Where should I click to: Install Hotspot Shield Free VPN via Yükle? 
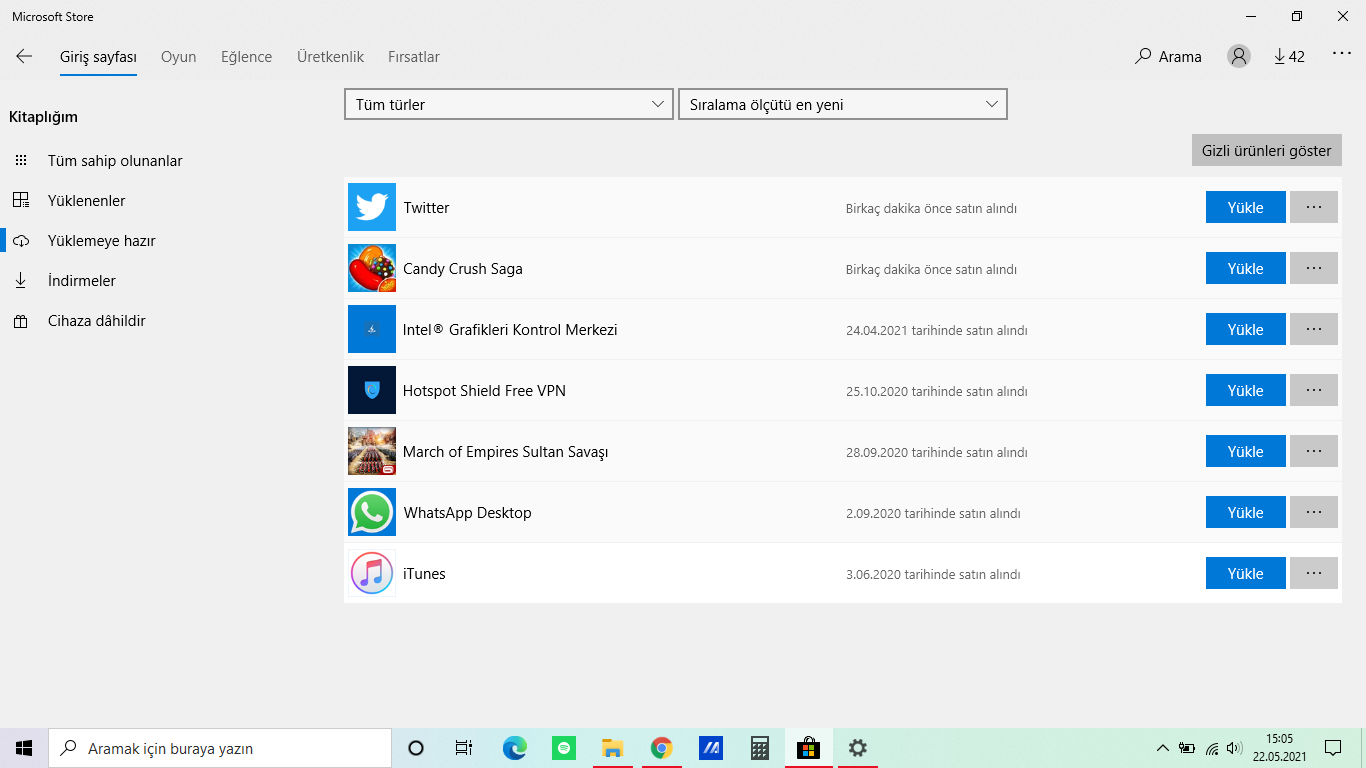1246,390
